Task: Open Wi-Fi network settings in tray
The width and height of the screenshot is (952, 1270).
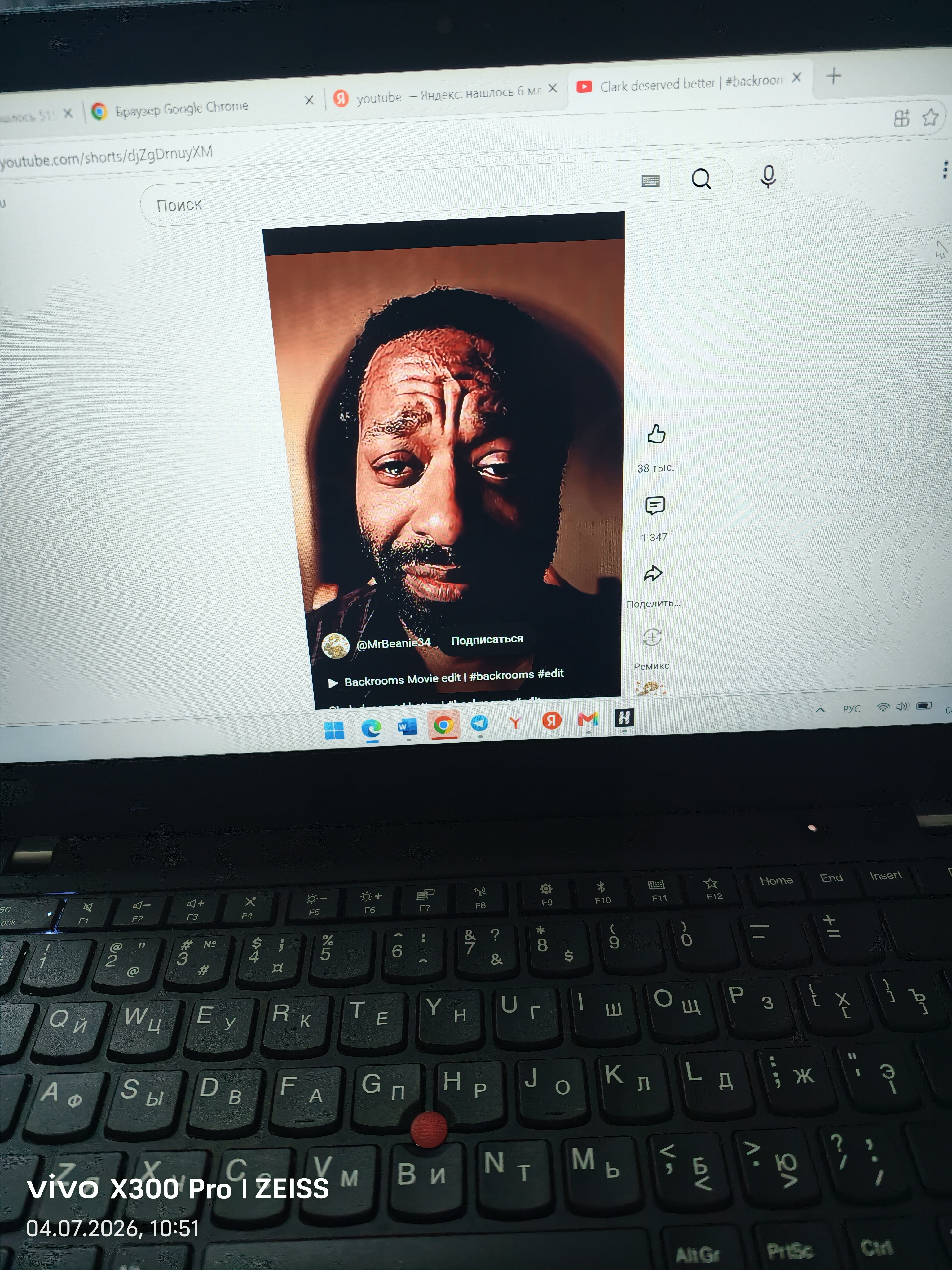Action: (883, 707)
